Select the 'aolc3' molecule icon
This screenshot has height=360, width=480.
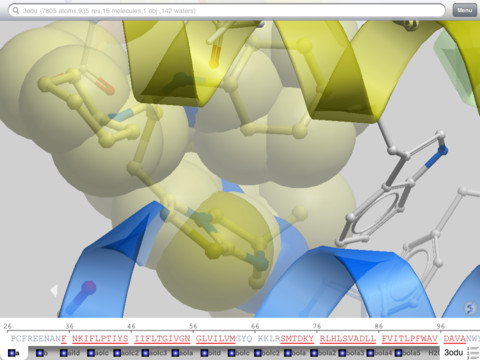[x=145, y=353]
